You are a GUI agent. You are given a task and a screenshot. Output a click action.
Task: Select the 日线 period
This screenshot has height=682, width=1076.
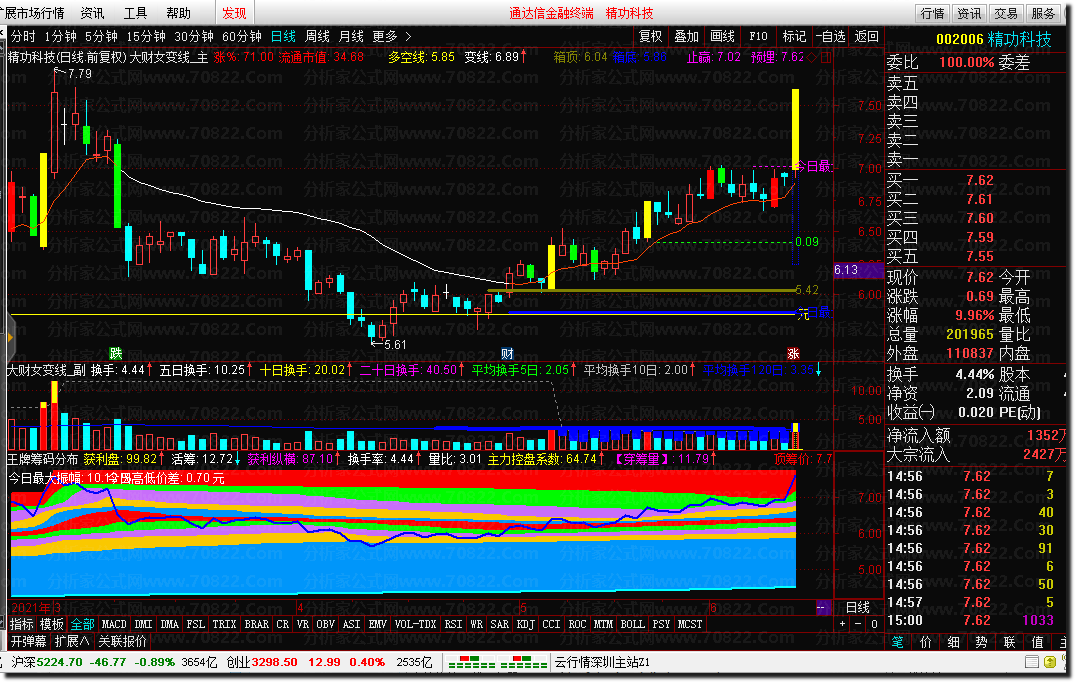pyautogui.click(x=283, y=36)
